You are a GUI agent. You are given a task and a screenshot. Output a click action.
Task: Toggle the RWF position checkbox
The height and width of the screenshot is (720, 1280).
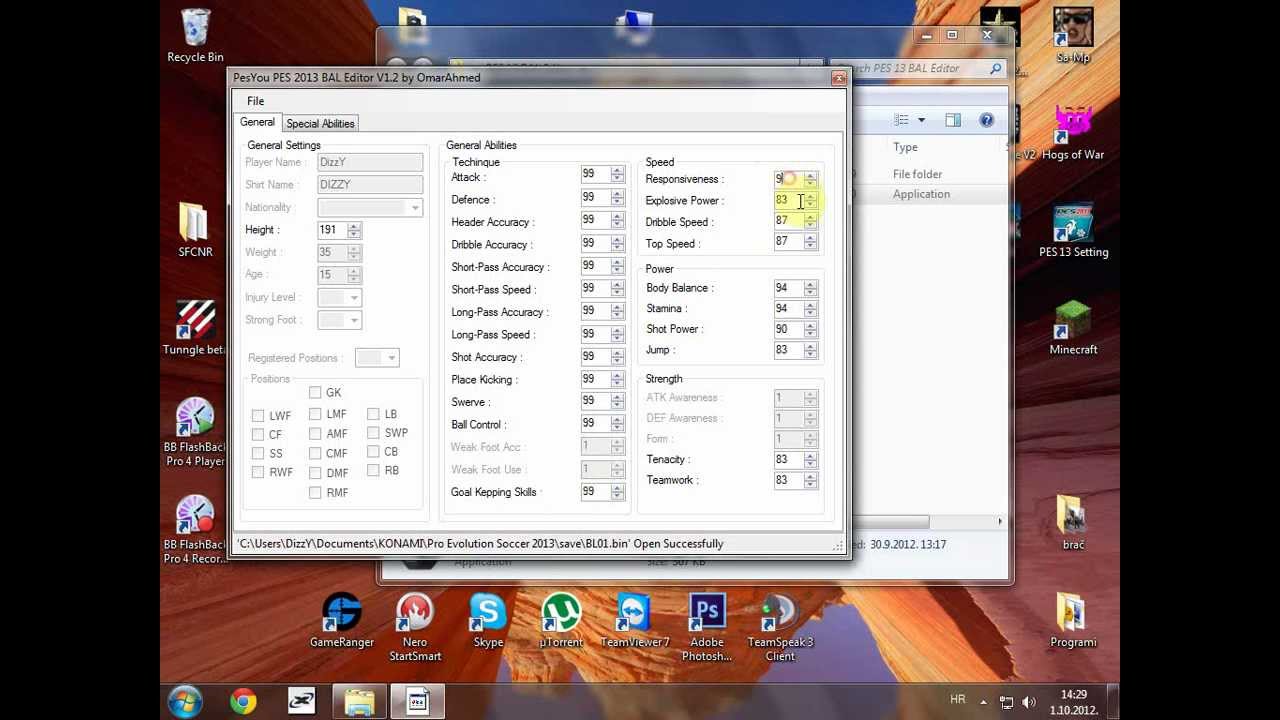[x=258, y=472]
